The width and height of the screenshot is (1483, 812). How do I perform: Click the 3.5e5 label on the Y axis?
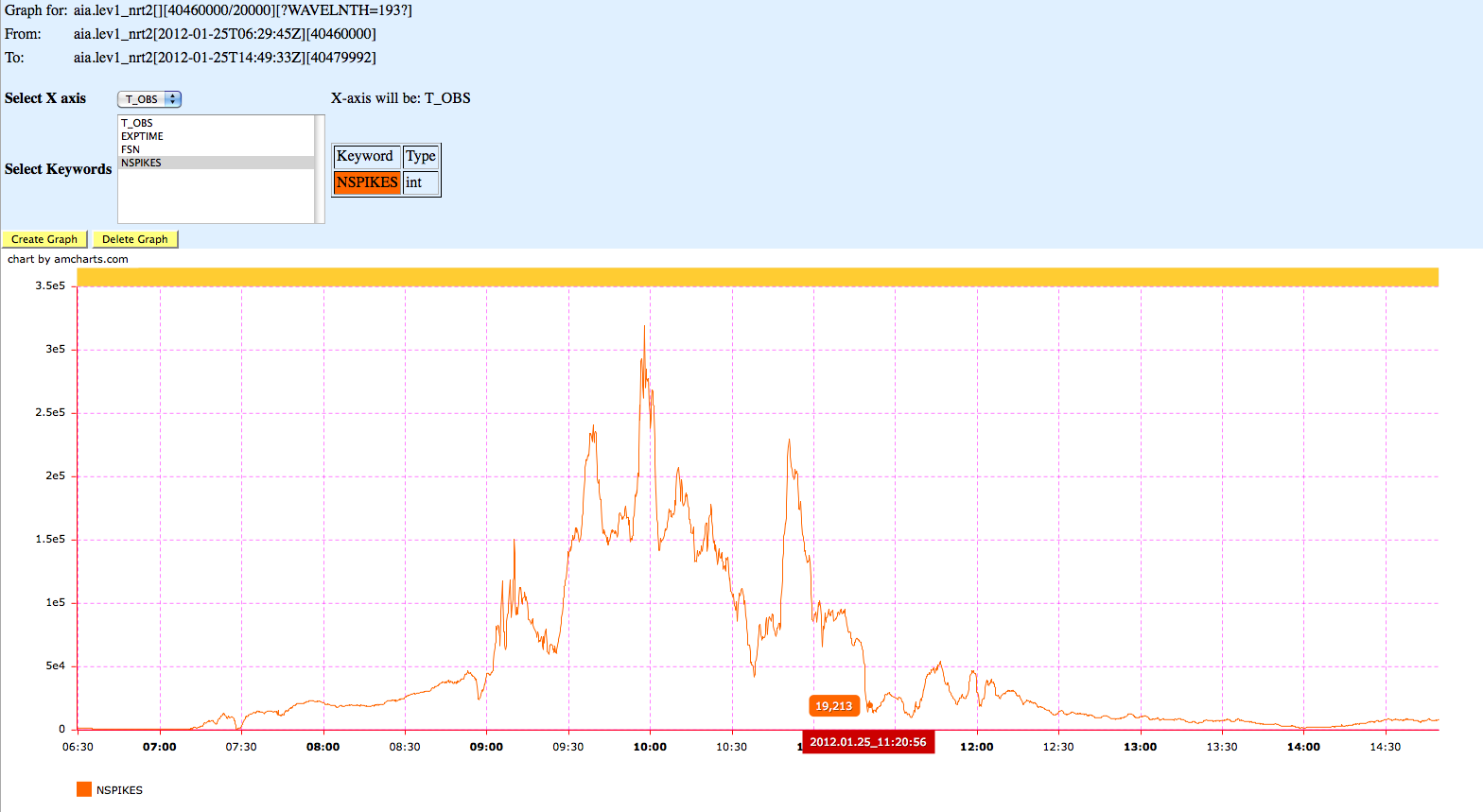point(50,285)
